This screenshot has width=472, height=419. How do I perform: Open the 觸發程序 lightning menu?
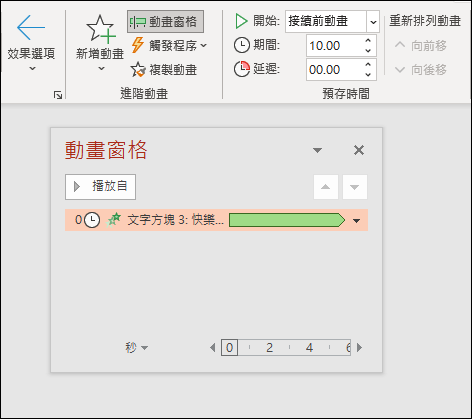[x=168, y=45]
